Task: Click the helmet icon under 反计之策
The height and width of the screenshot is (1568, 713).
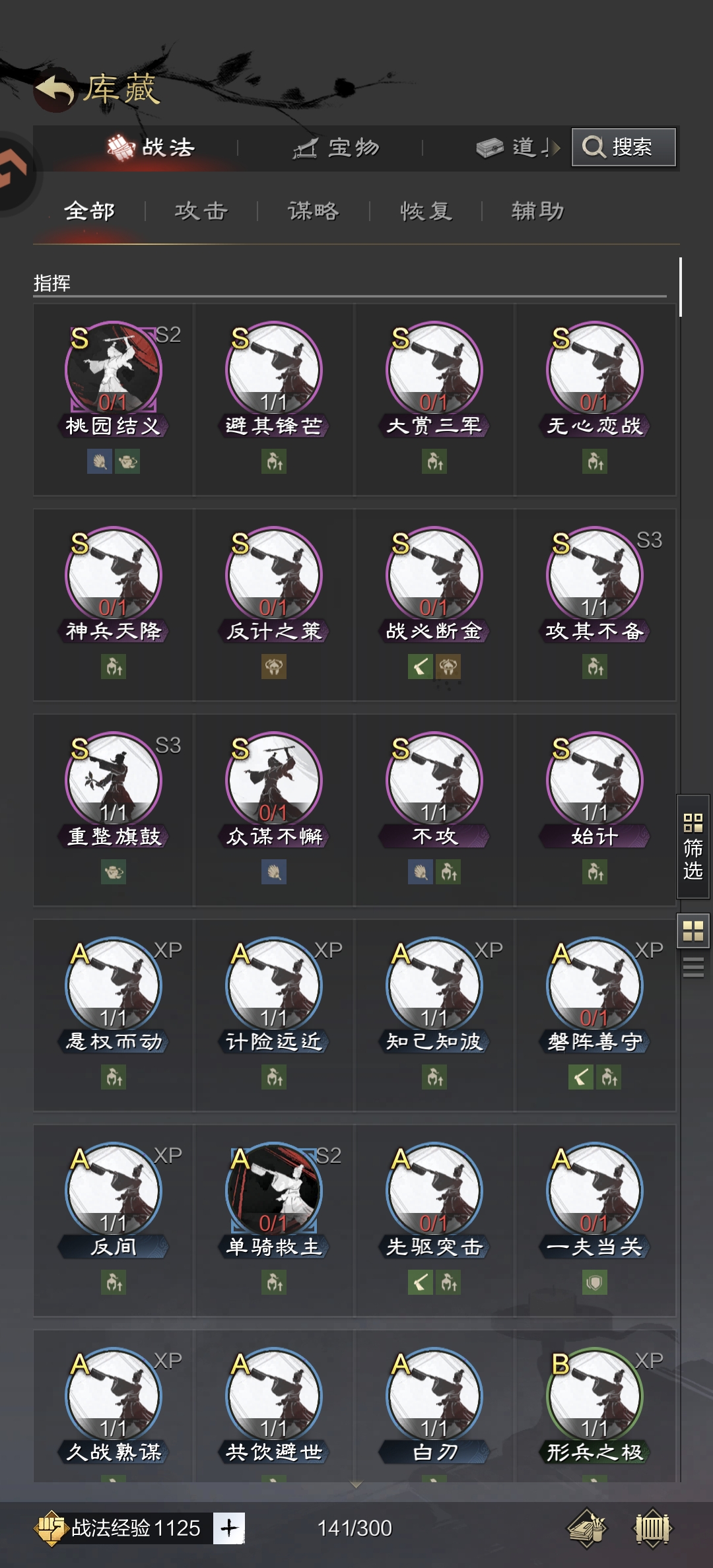Action: (x=274, y=667)
